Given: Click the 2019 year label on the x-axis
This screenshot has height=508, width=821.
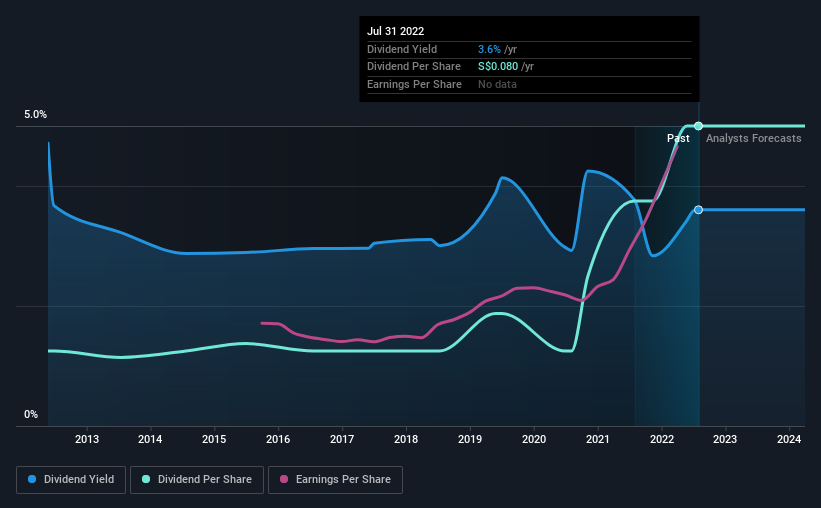Looking at the screenshot, I should coord(470,439).
